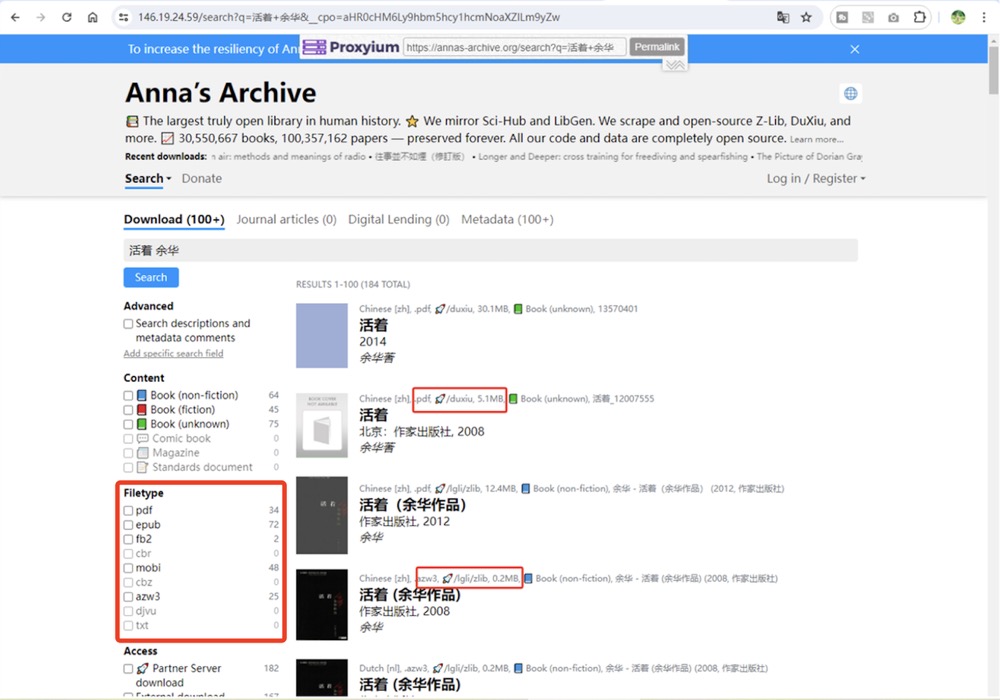Click the browser back arrow

[x=15, y=17]
